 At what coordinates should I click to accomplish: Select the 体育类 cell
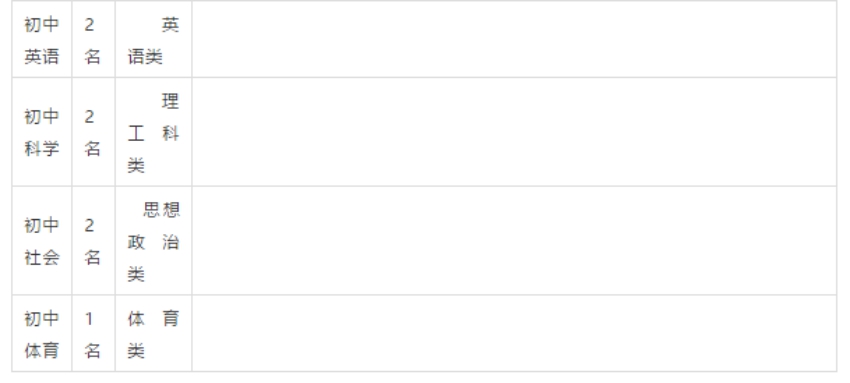(153, 334)
